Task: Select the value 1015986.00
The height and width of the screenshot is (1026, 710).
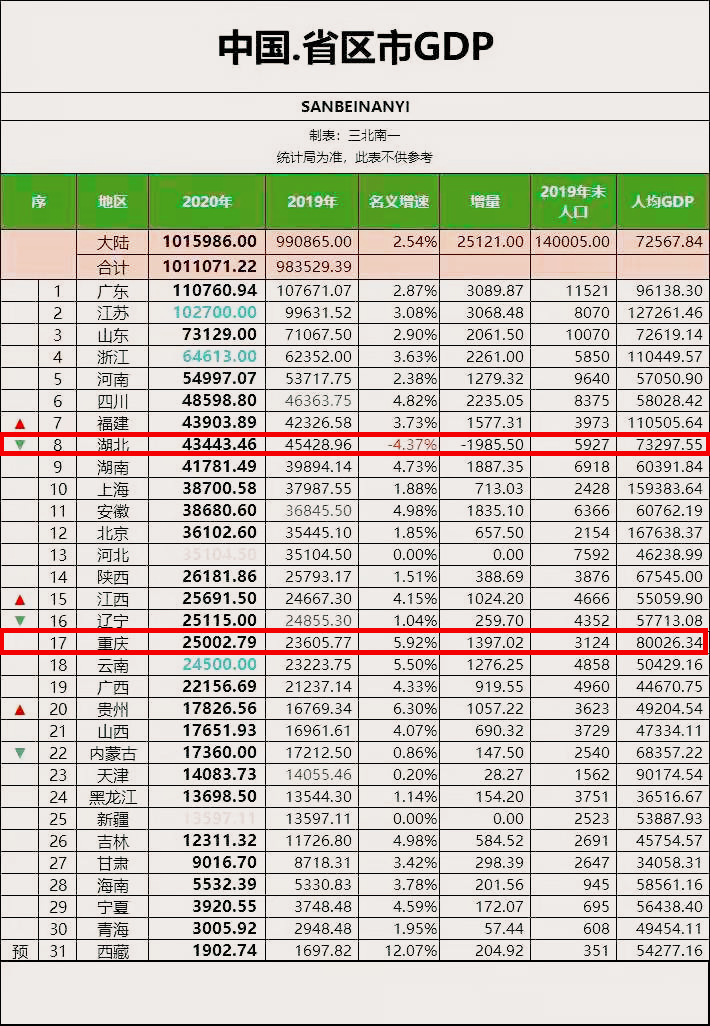Action: pyautogui.click(x=209, y=241)
